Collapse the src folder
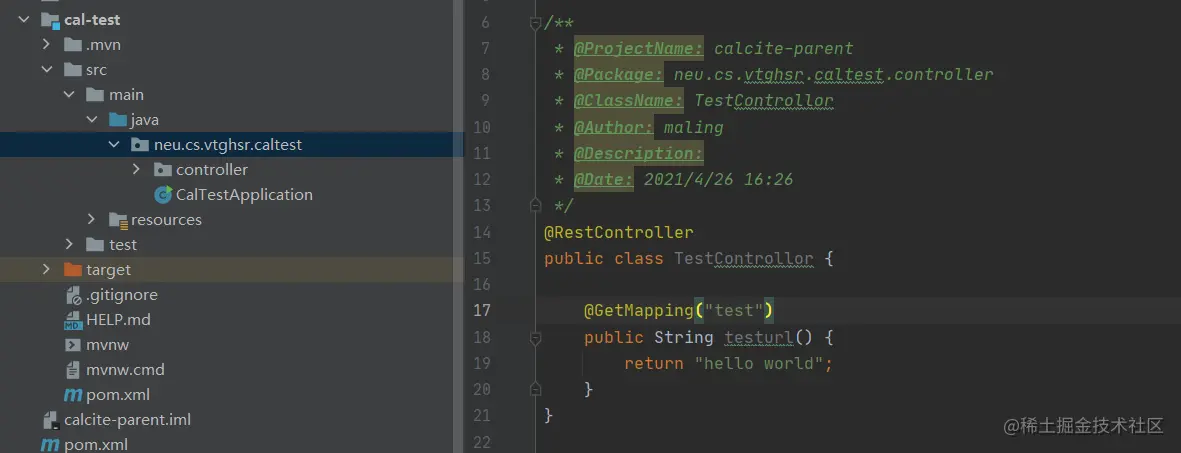Screen dimensions: 1181x453 click(x=47, y=69)
